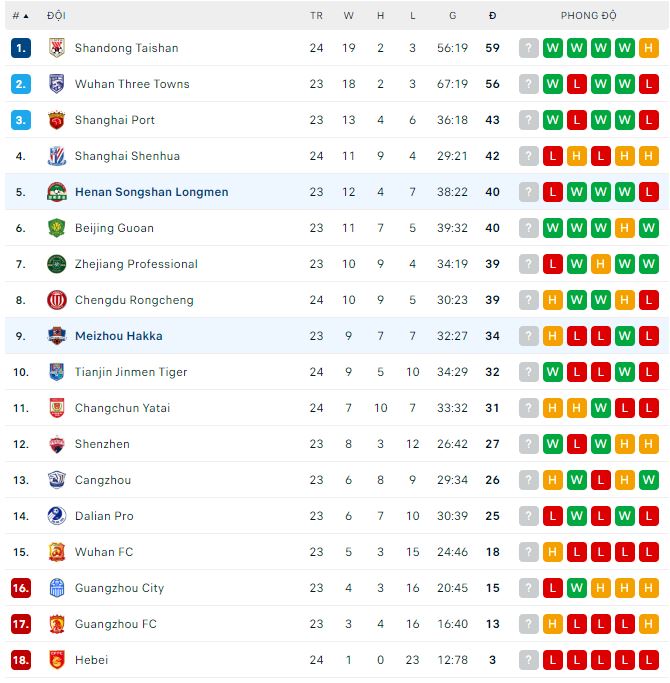The image size is (670, 683).
Task: Click Shanghai Shenhua's first red L badge
Action: pyautogui.click(x=553, y=156)
